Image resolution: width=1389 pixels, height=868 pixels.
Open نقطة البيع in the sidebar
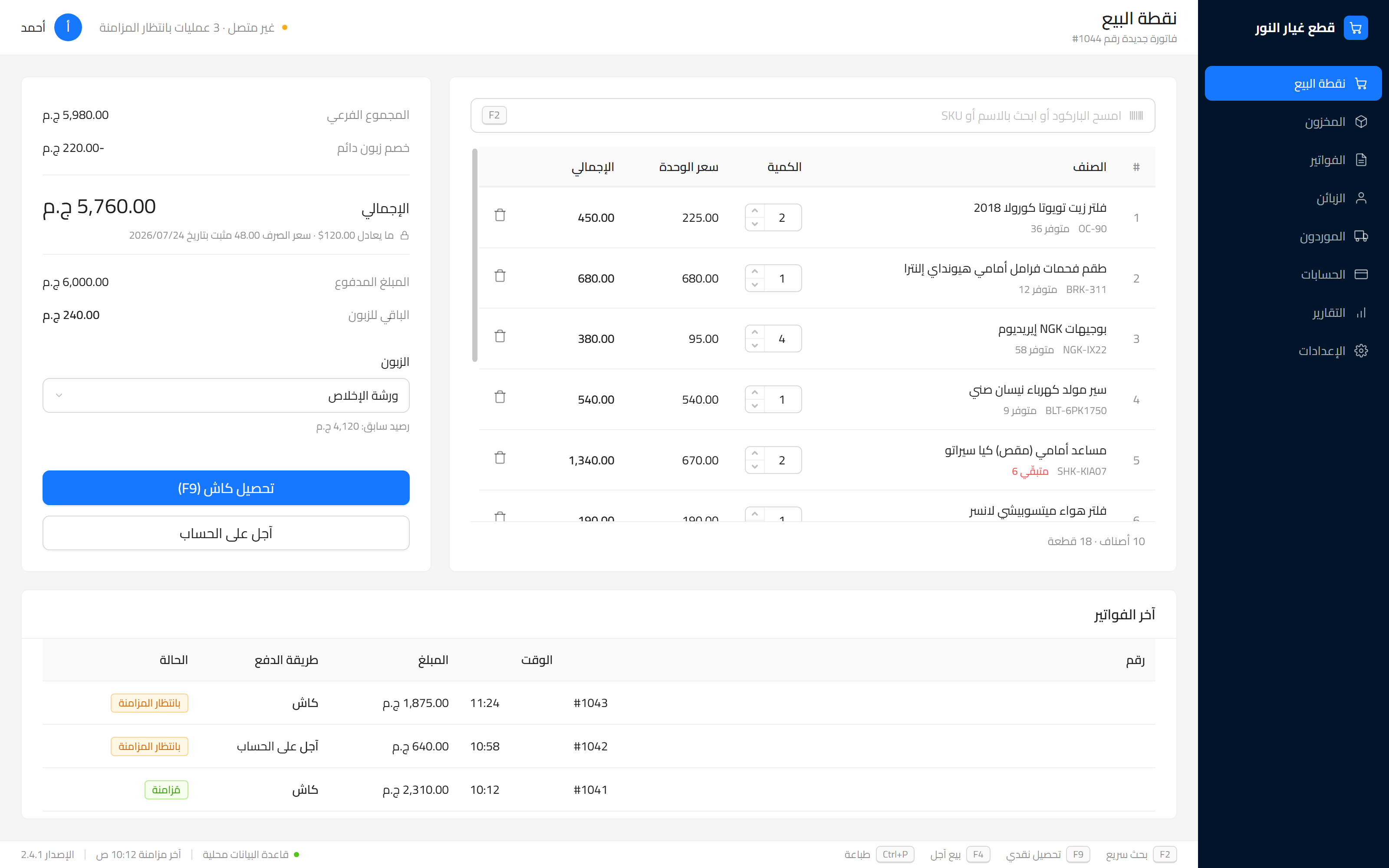[1293, 83]
